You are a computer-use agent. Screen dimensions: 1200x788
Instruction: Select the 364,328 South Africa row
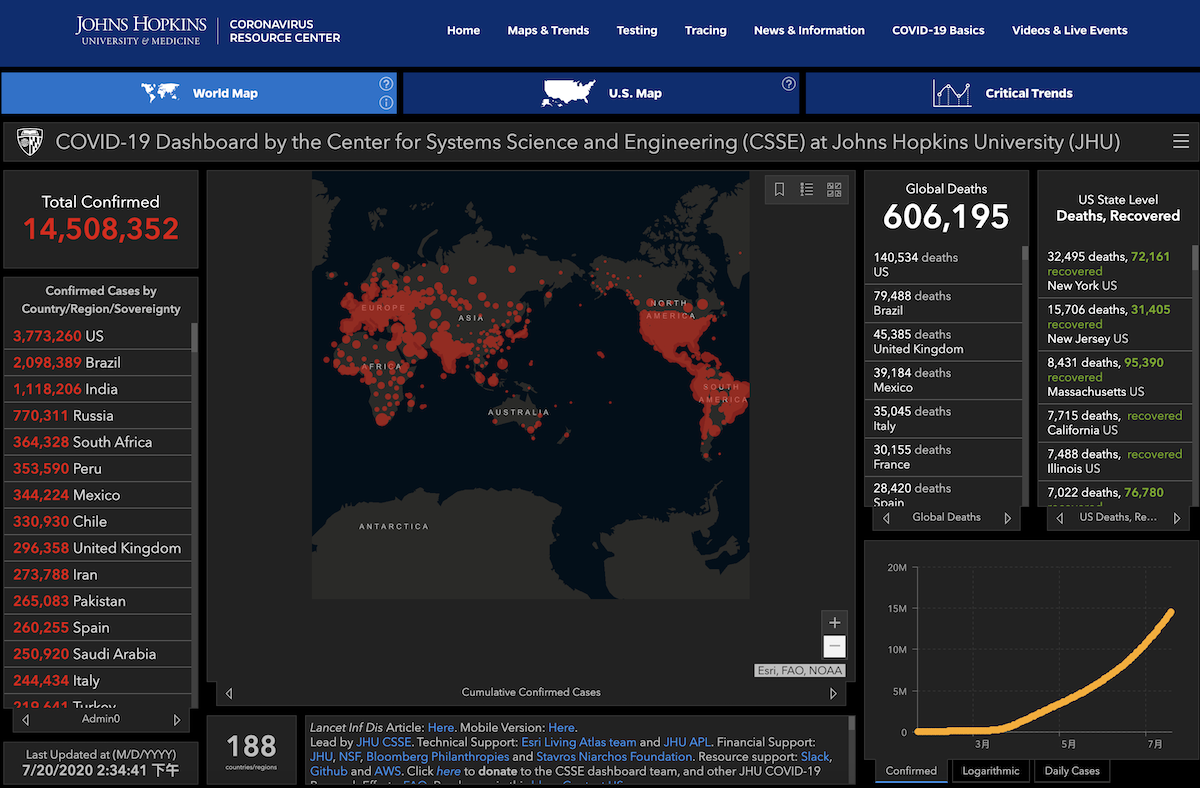point(97,442)
